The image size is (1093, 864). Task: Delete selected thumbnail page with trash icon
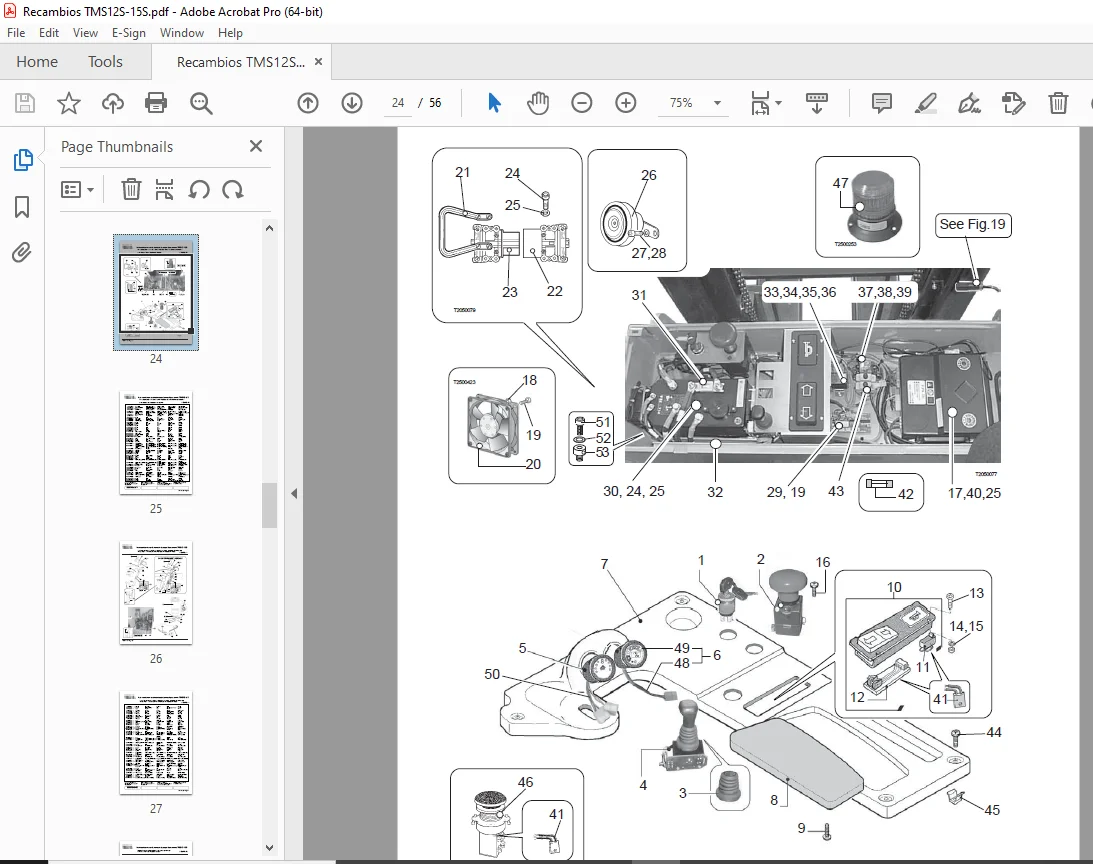(x=131, y=190)
